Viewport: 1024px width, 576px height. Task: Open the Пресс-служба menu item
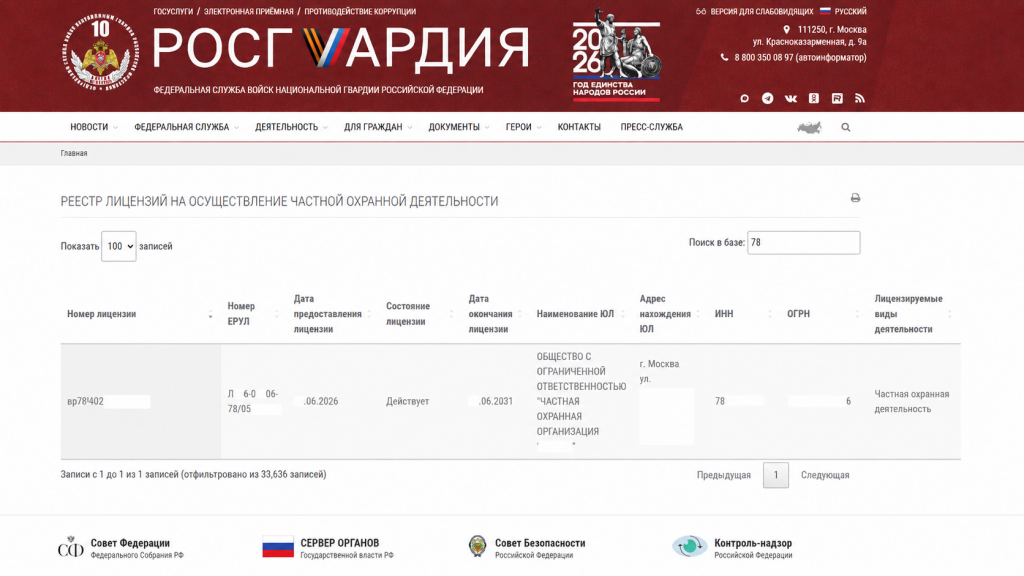pos(651,127)
